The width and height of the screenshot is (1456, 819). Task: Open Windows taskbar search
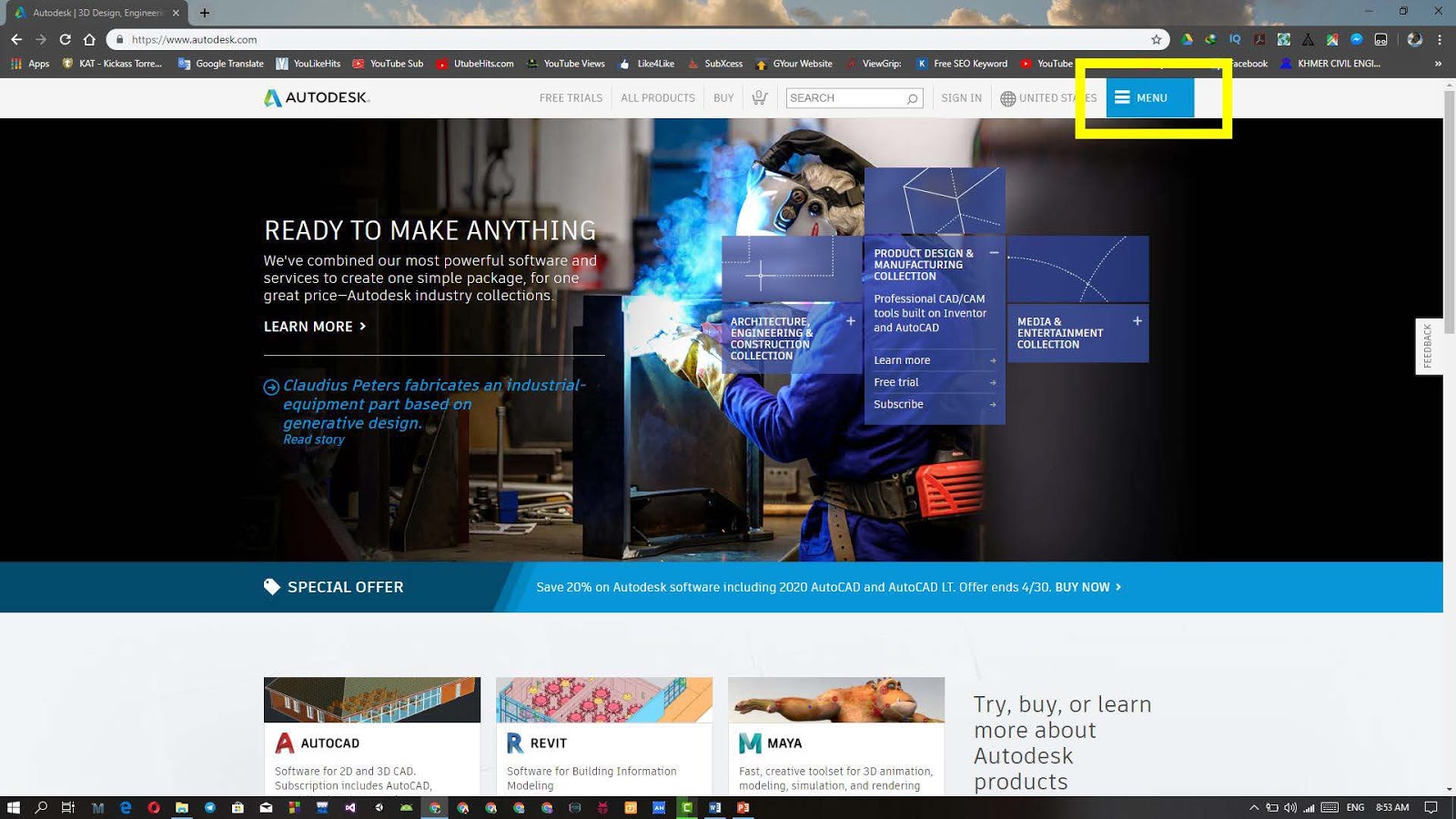41,807
